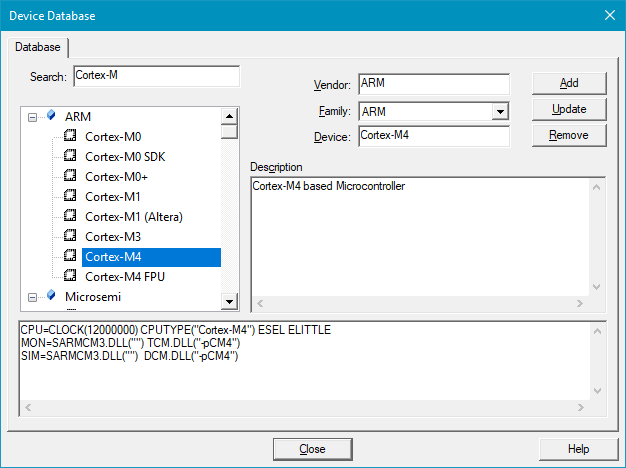
Task: Click the chip icon beside Cortex-M3
Action: click(70, 236)
